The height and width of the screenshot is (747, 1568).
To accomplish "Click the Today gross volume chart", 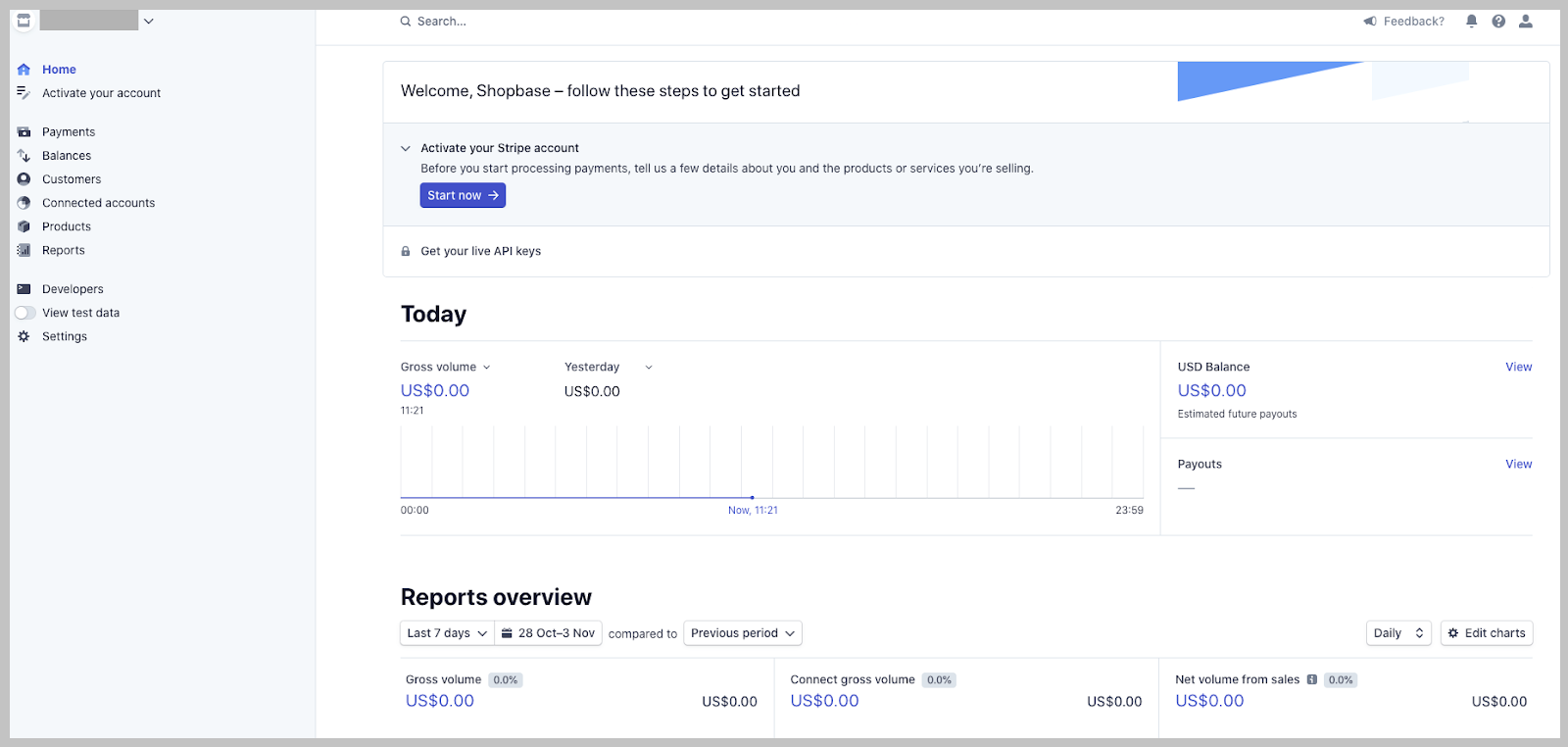I will 771,463.
